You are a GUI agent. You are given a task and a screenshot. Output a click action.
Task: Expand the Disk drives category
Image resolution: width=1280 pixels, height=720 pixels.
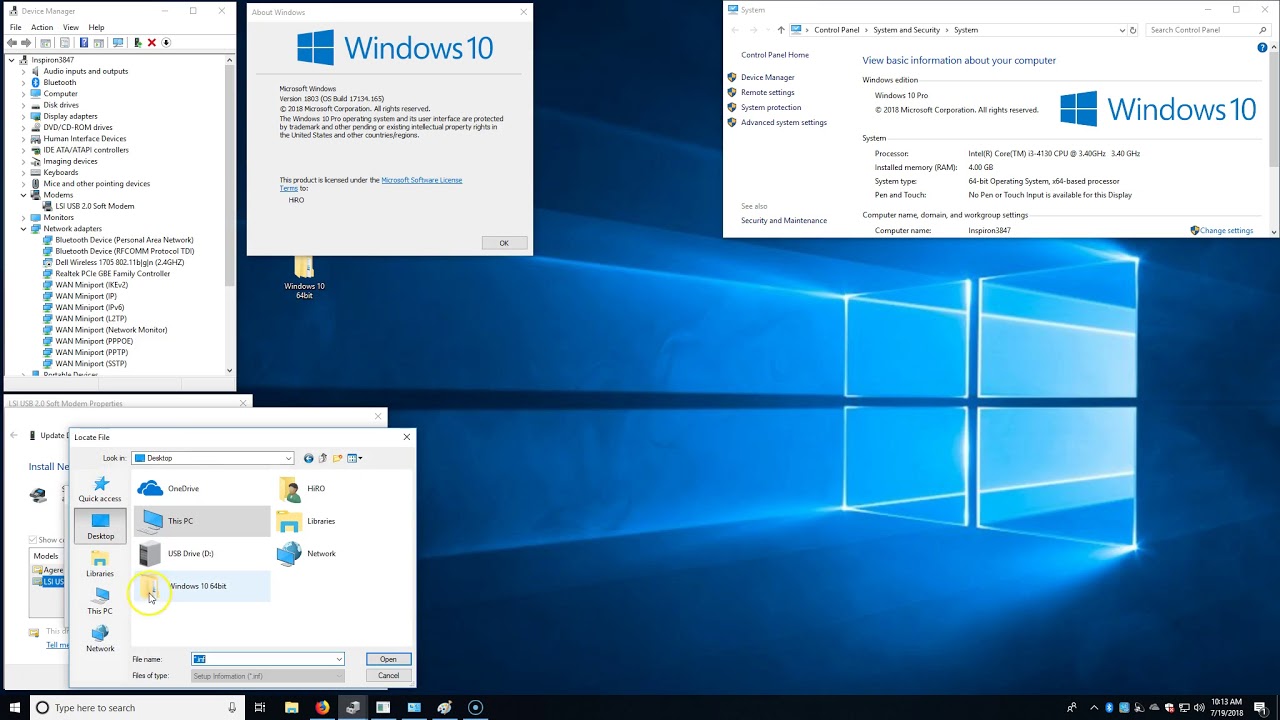point(23,105)
